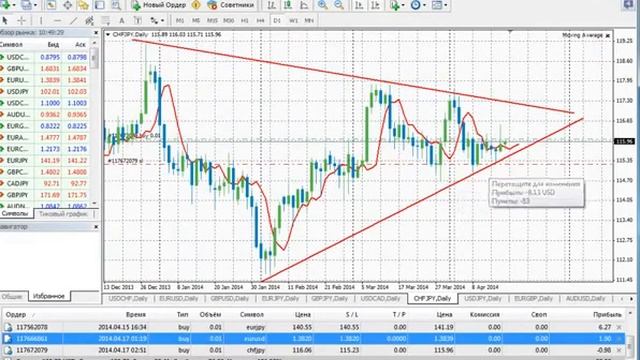
Task: Switch chart to bar chart type
Action: [x=271, y=5]
